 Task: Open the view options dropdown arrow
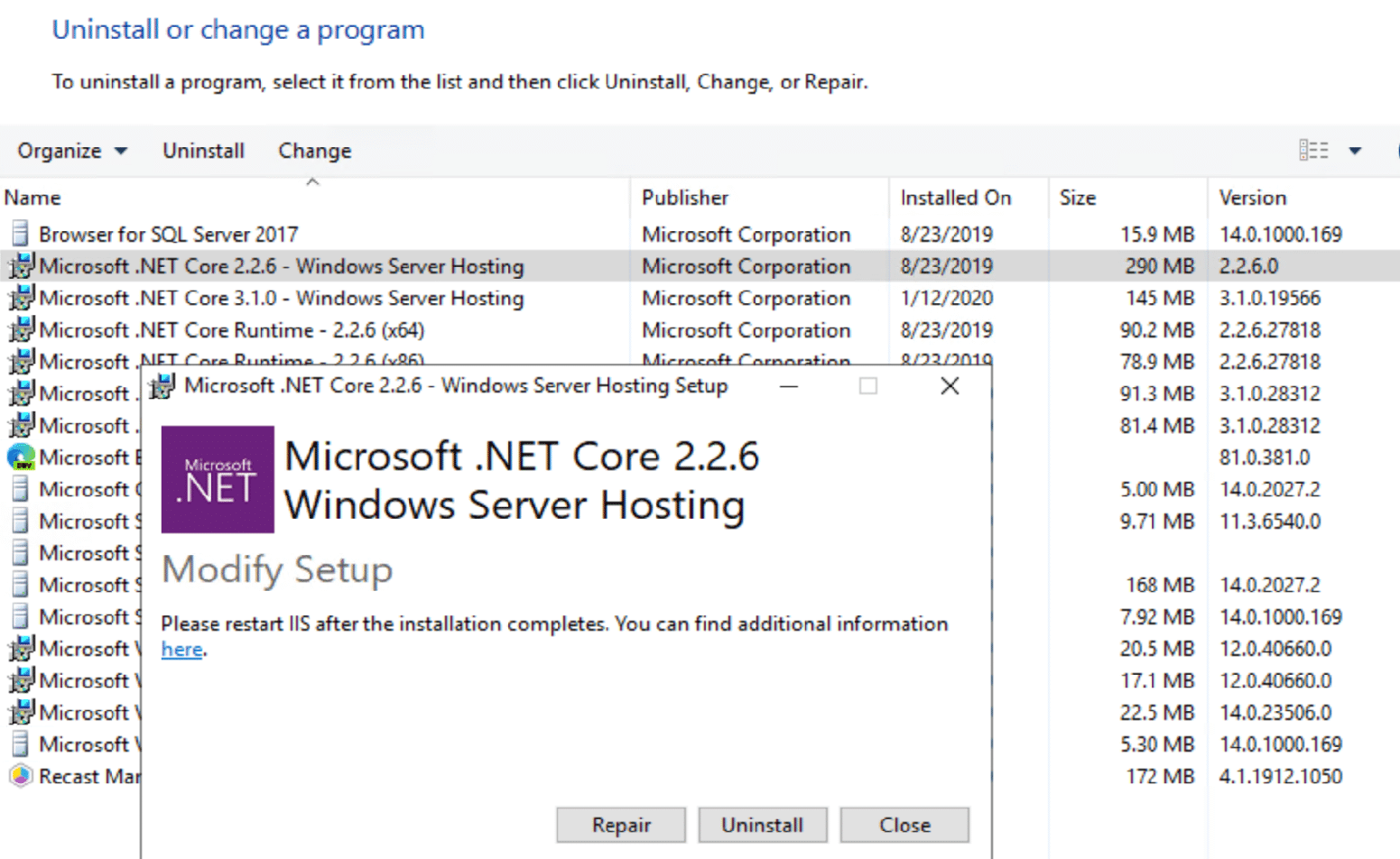[1355, 151]
